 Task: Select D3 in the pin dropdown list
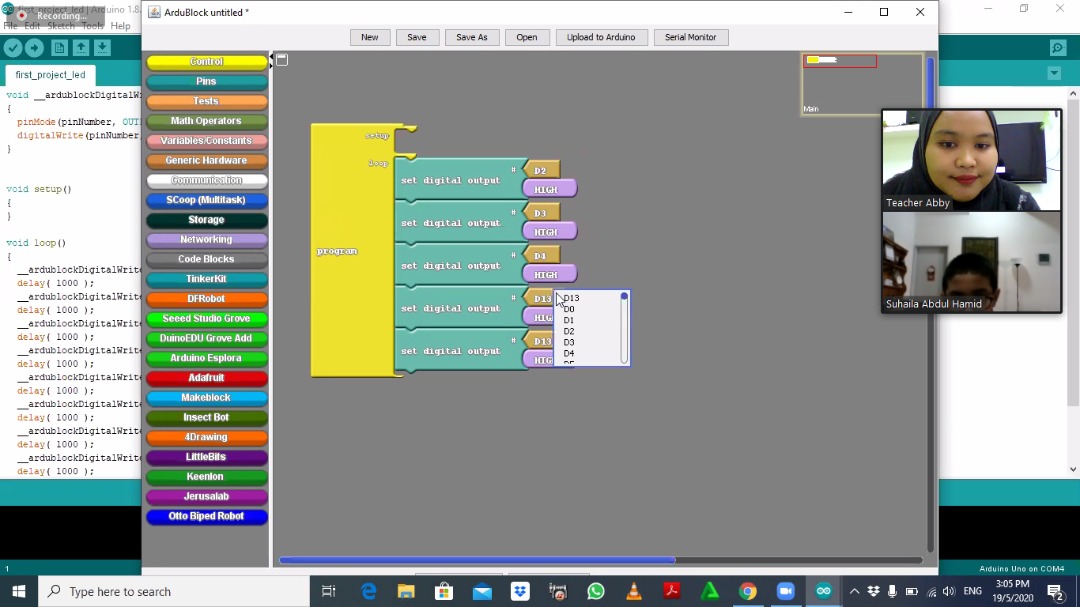click(569, 342)
